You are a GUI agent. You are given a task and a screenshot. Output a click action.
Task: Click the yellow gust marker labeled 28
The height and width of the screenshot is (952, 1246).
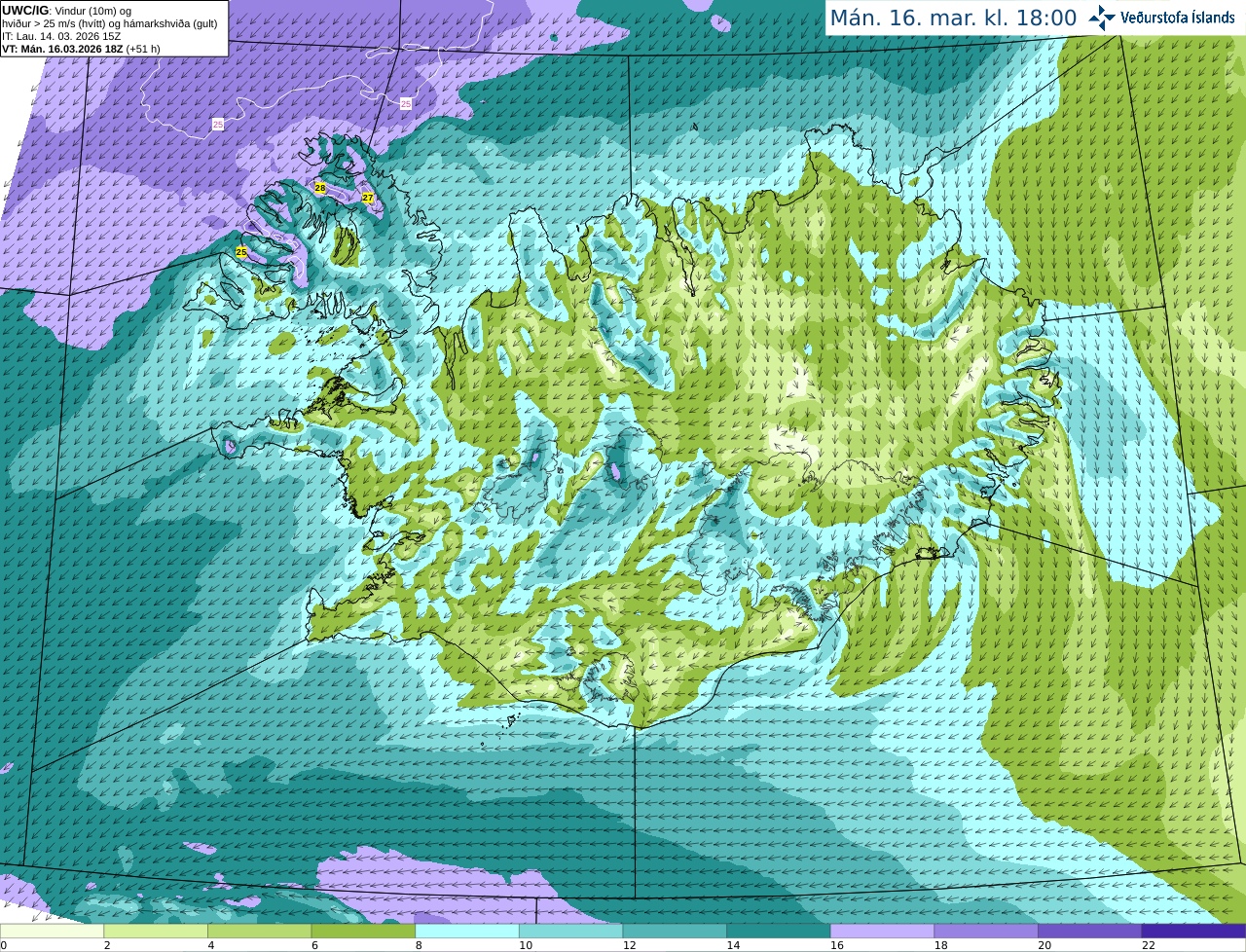320,187
